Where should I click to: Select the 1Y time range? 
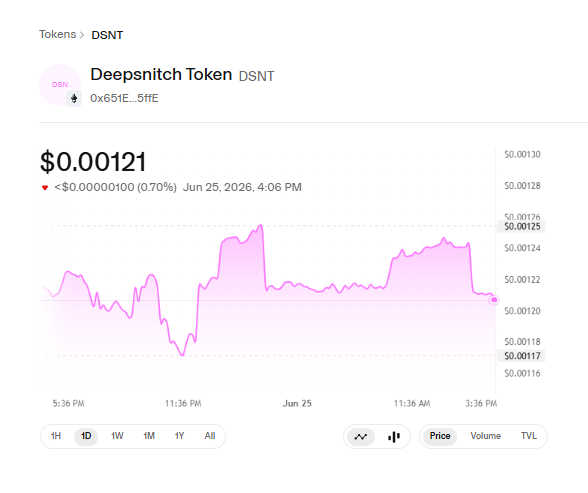point(179,436)
